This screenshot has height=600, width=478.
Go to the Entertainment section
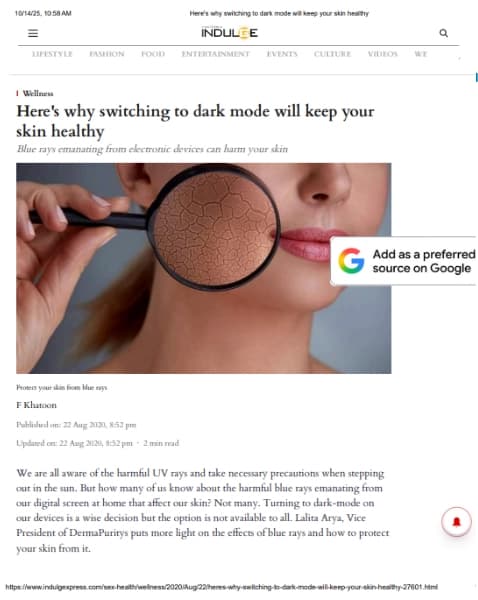click(215, 54)
